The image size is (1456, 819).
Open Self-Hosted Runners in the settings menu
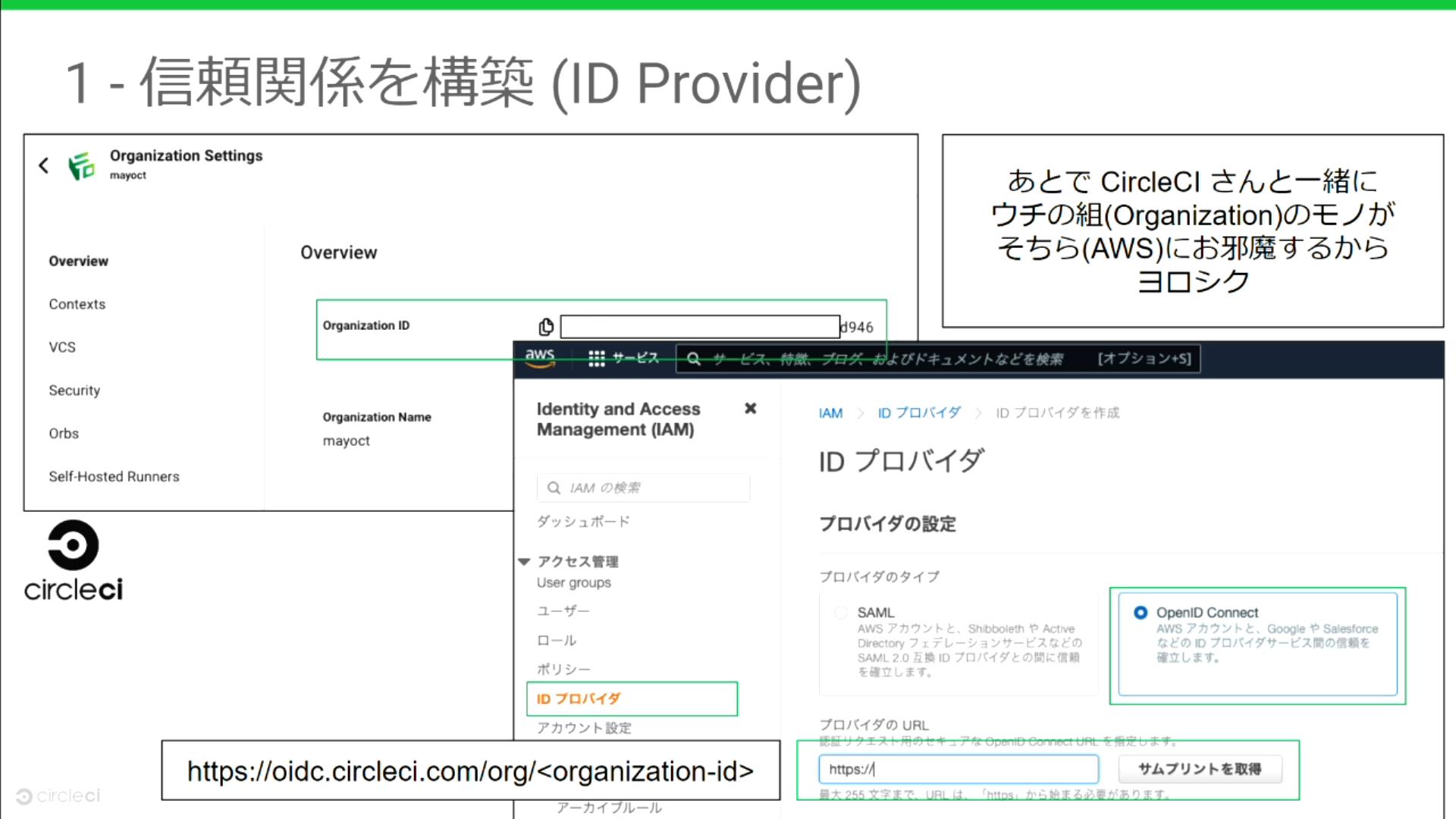[114, 477]
